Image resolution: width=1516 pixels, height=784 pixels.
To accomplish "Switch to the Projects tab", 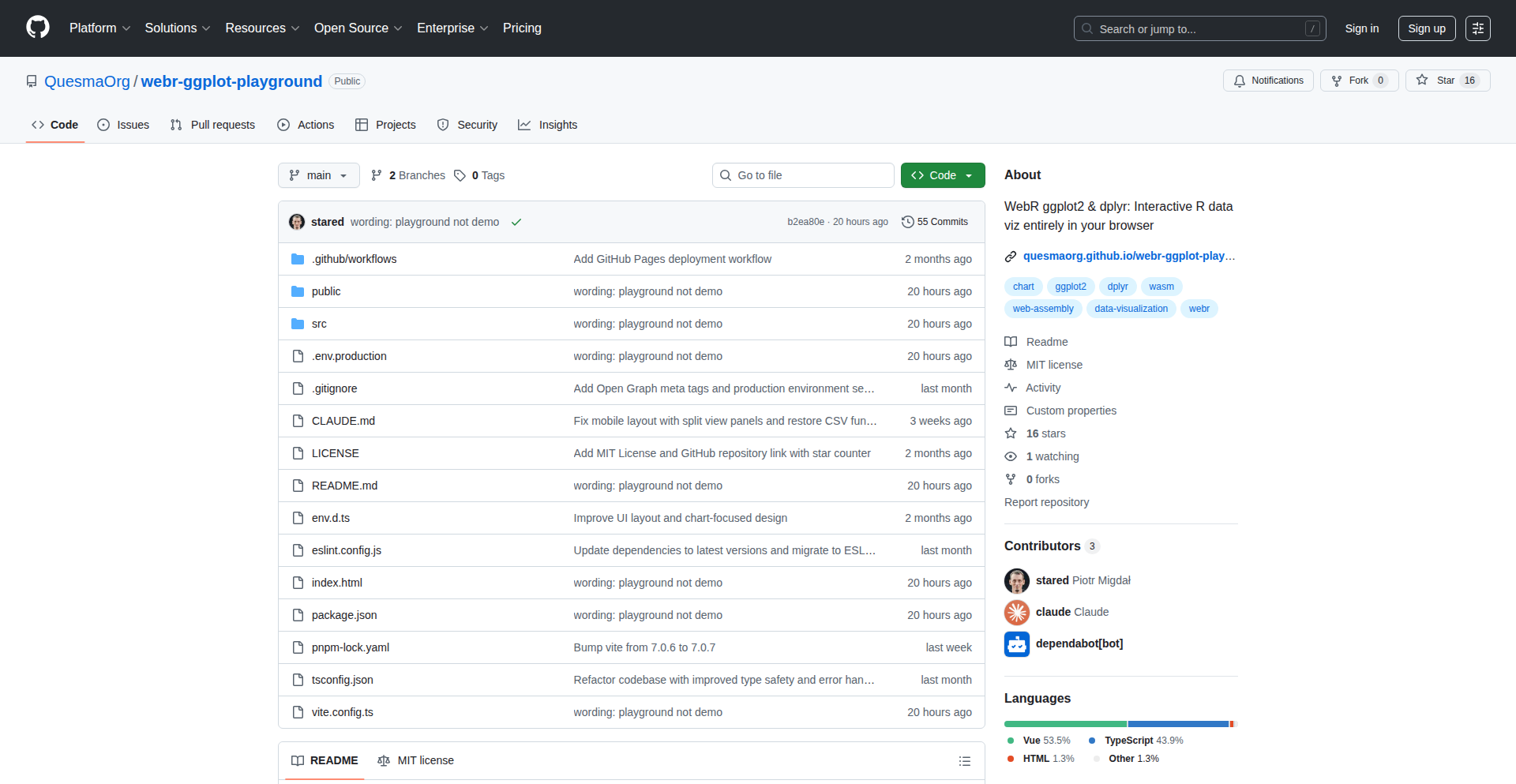I will pos(385,125).
